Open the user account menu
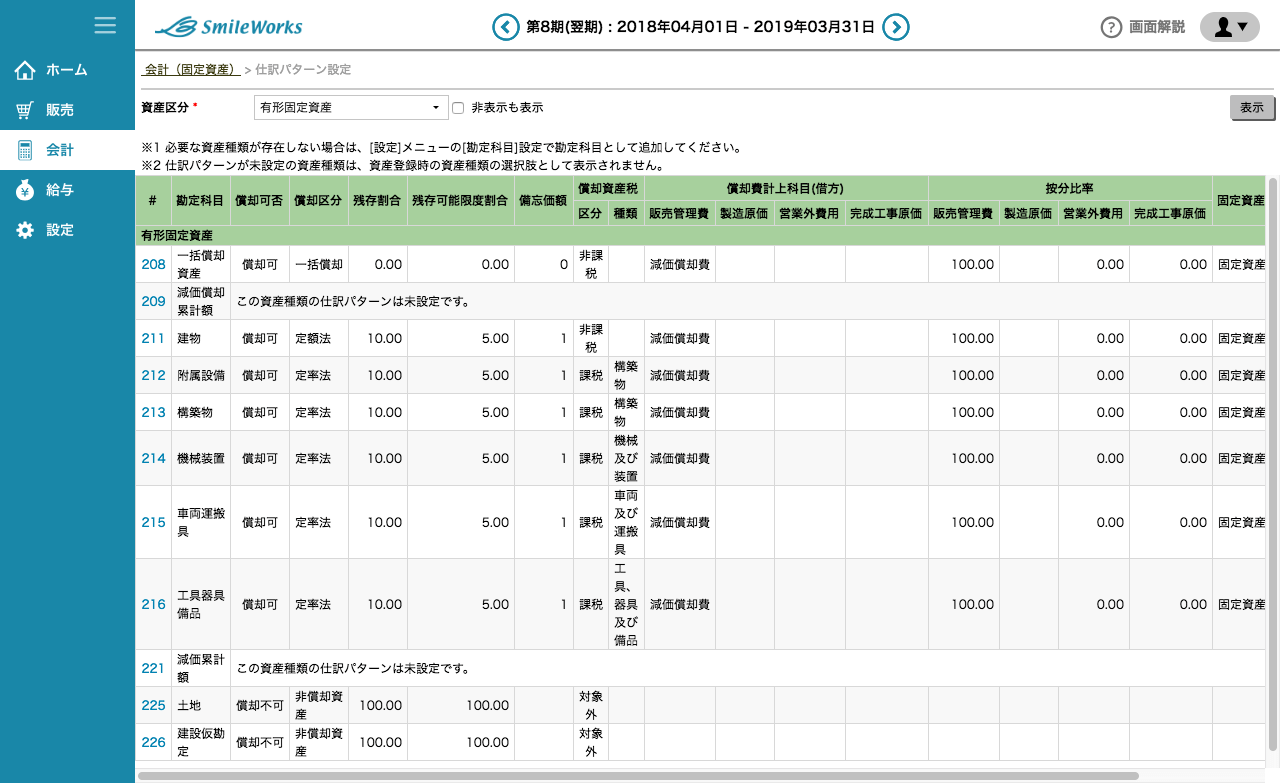 (1230, 28)
